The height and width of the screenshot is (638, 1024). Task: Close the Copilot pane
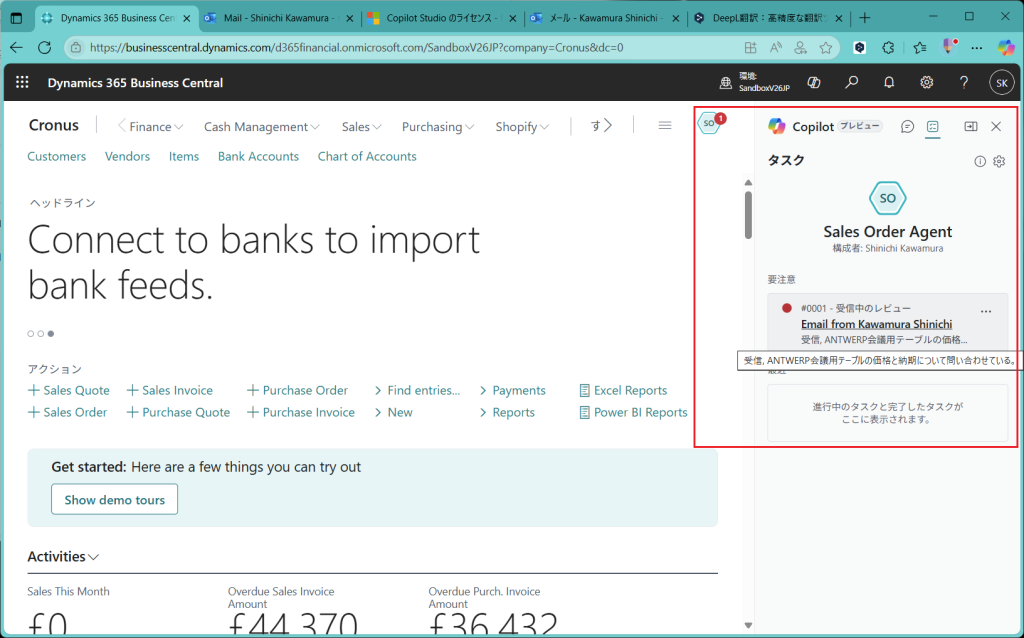coord(996,127)
